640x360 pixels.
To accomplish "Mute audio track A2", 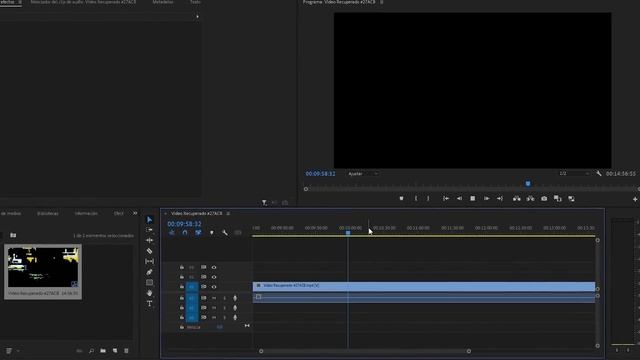I will point(214,308).
